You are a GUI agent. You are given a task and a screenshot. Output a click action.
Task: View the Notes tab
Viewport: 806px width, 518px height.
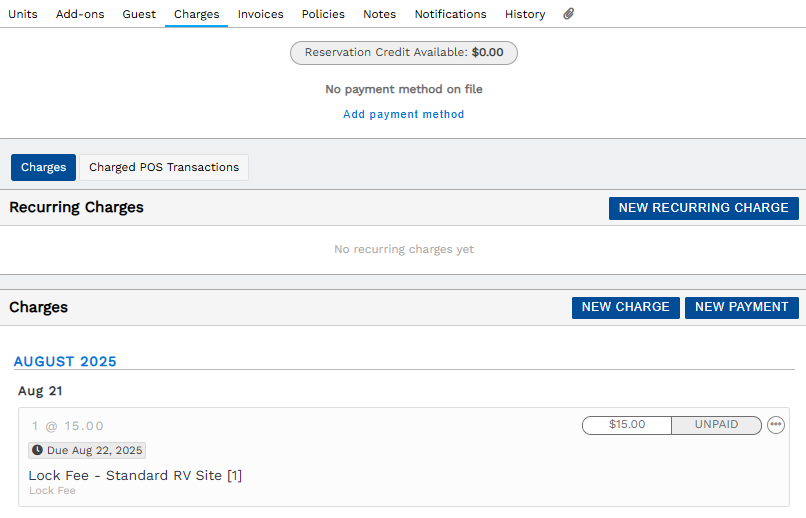(379, 14)
